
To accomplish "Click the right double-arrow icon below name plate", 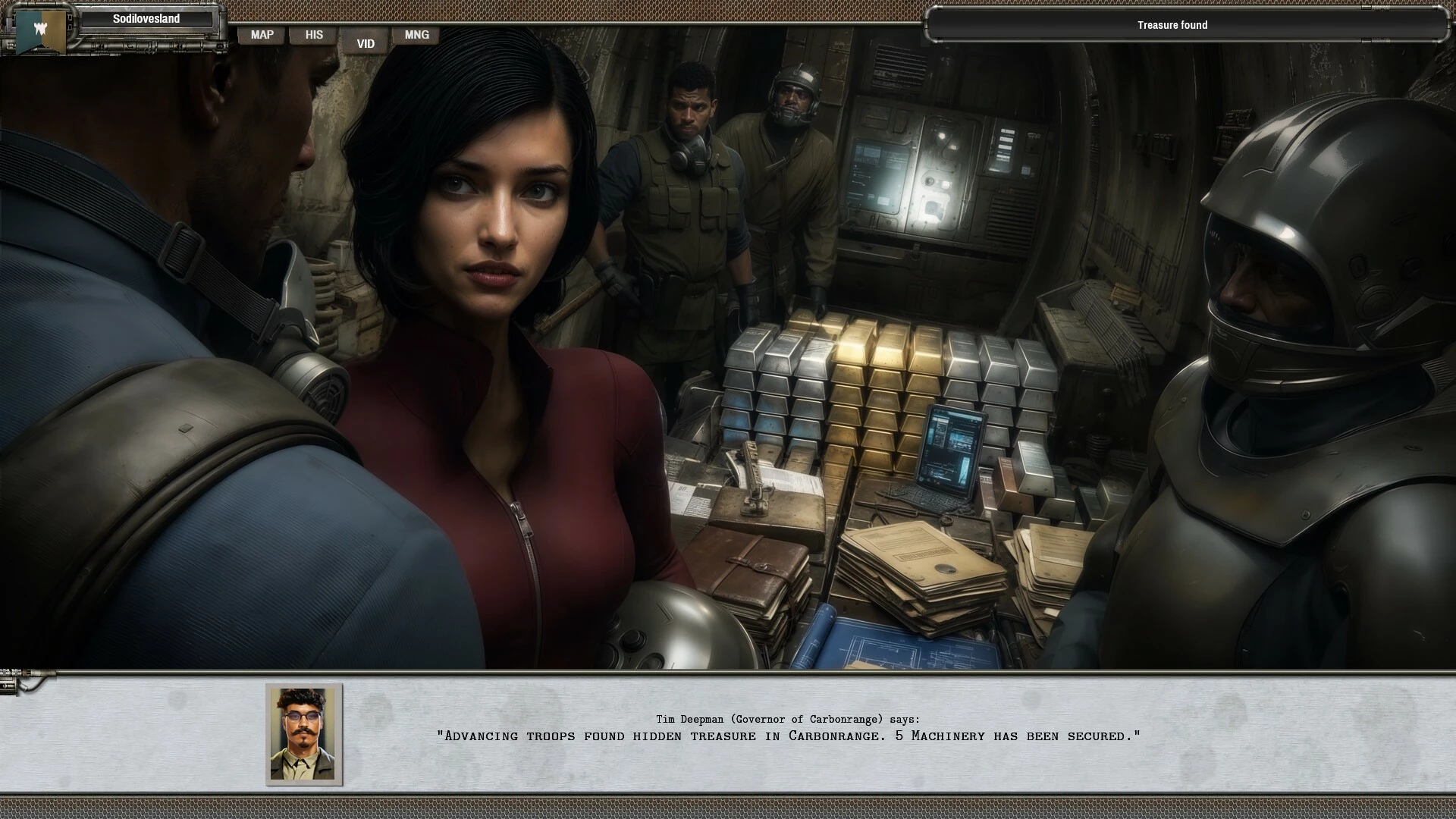I will point(179,47).
